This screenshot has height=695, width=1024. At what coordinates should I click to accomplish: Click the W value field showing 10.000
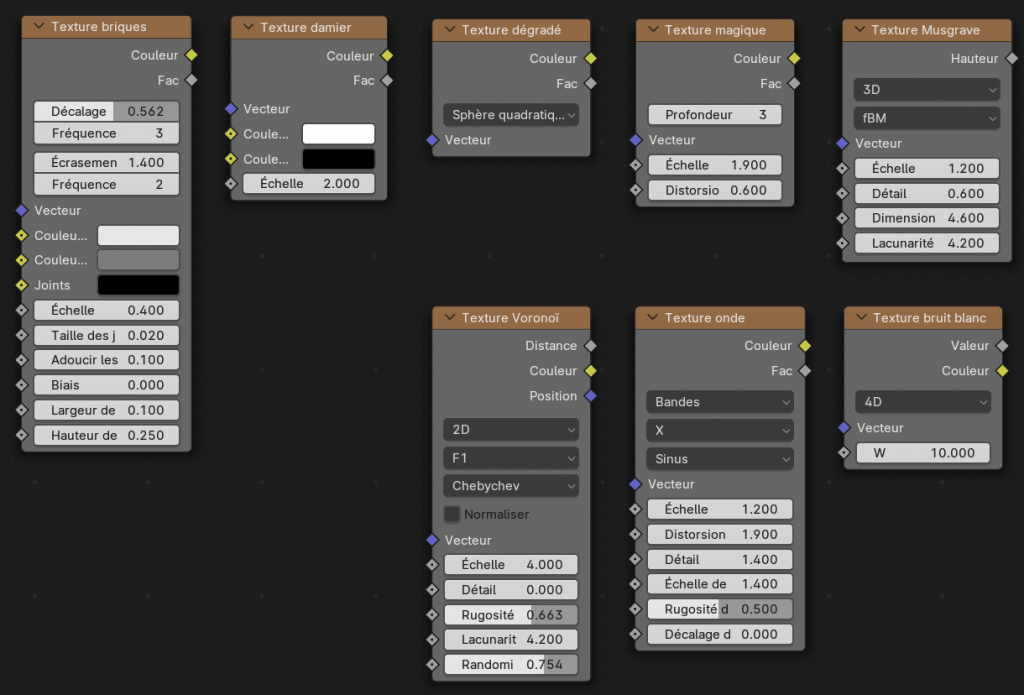click(x=922, y=453)
